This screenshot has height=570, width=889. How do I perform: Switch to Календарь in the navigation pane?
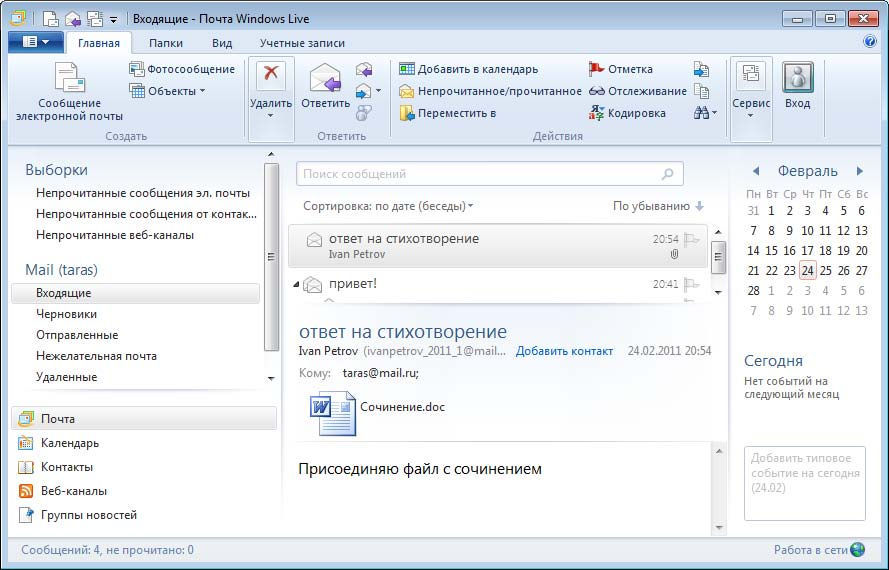[x=70, y=443]
